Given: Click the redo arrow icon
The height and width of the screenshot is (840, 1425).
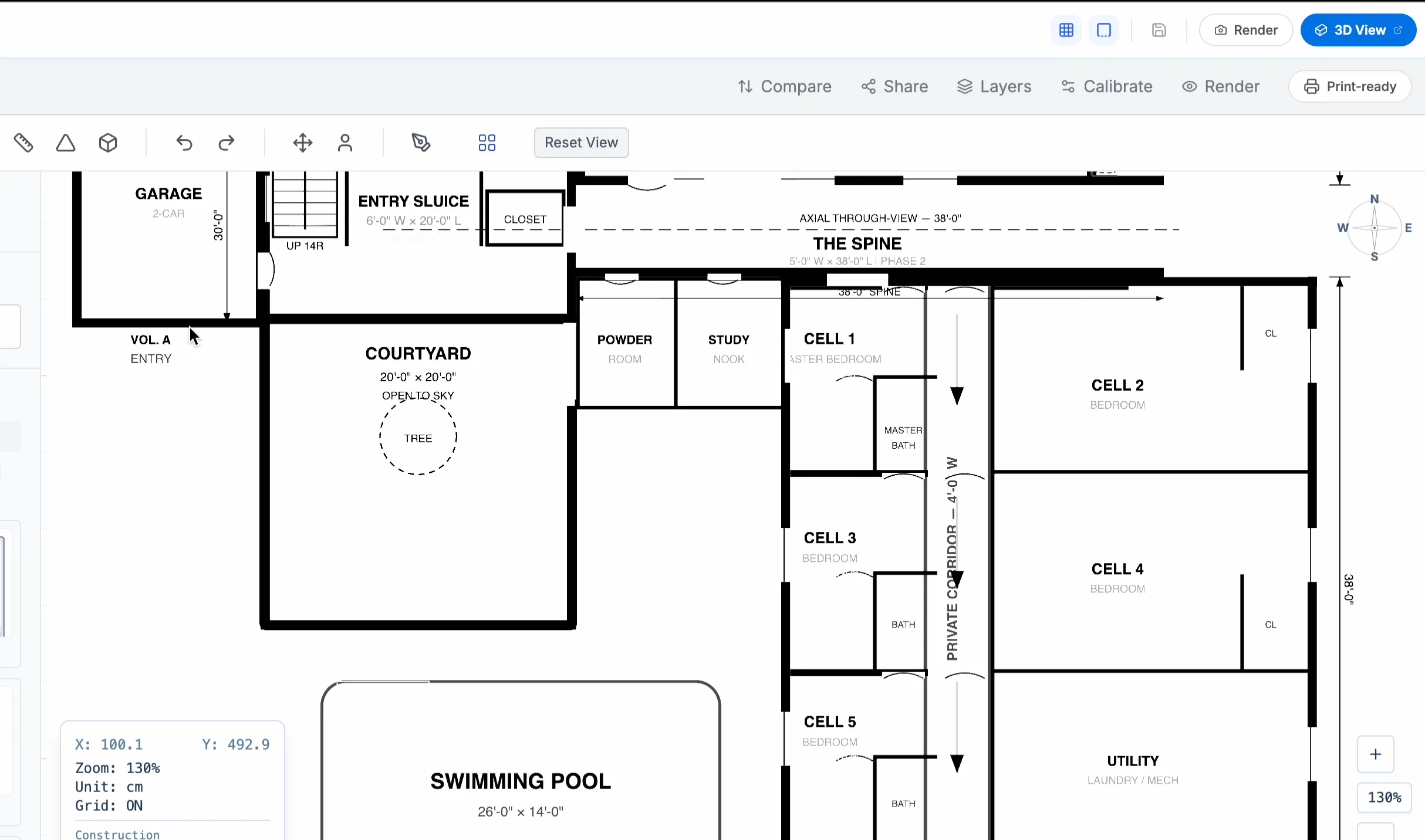Looking at the screenshot, I should [x=227, y=143].
